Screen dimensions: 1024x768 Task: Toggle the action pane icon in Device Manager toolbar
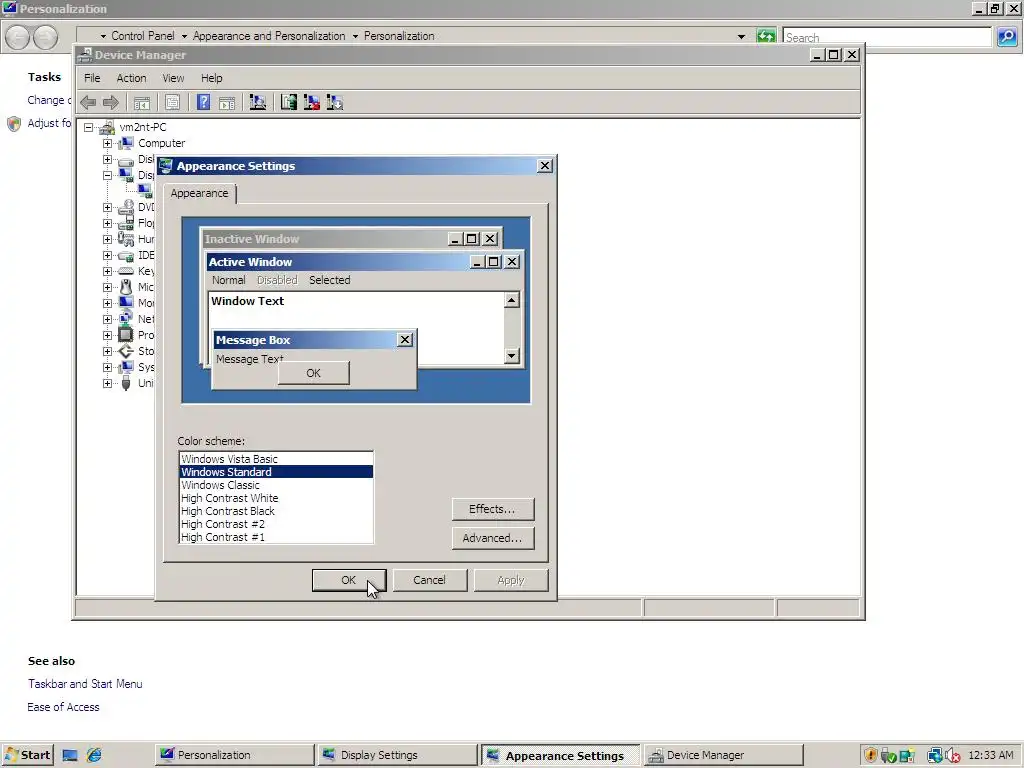227,103
